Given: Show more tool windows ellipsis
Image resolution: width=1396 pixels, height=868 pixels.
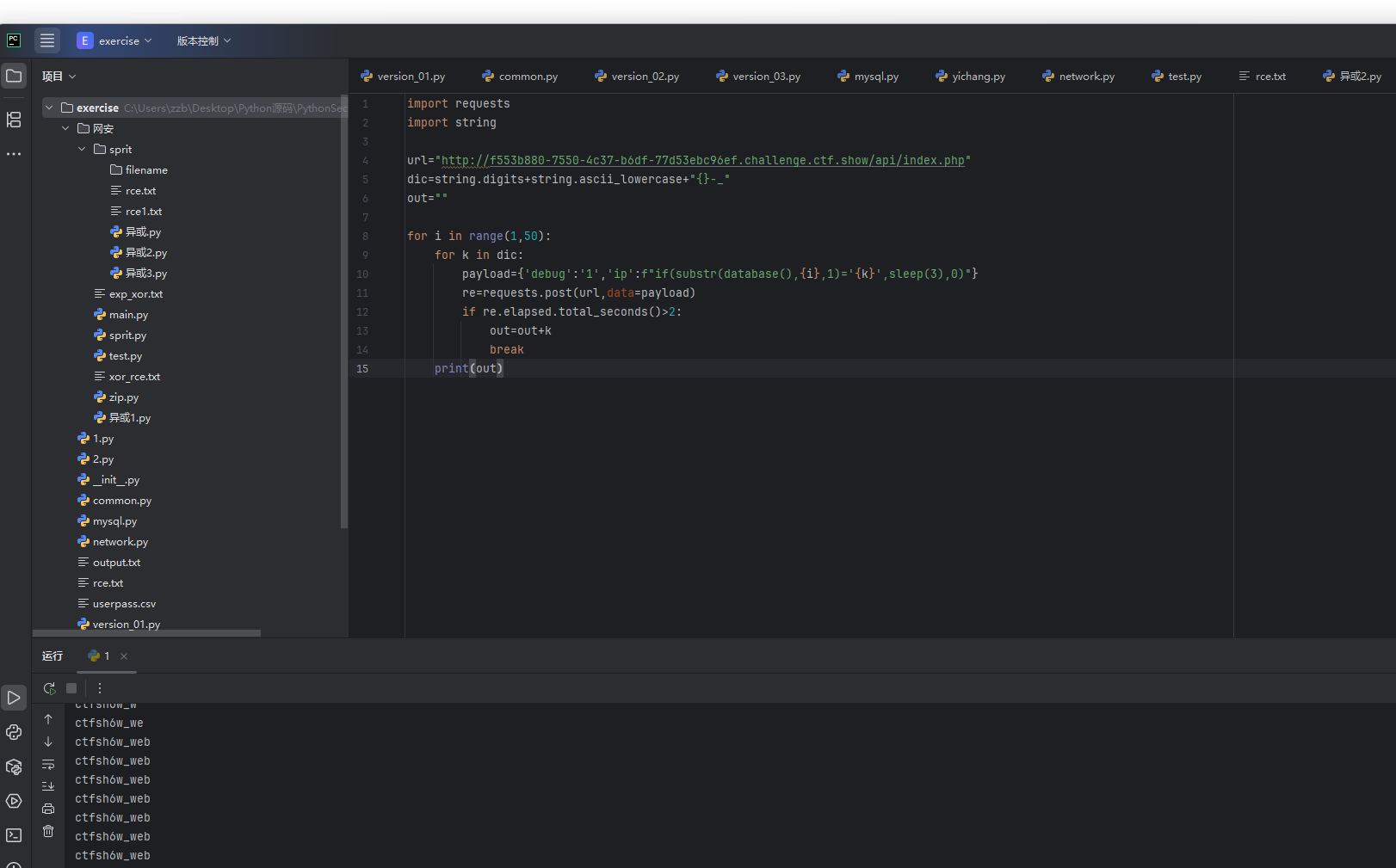Looking at the screenshot, I should click(x=14, y=154).
